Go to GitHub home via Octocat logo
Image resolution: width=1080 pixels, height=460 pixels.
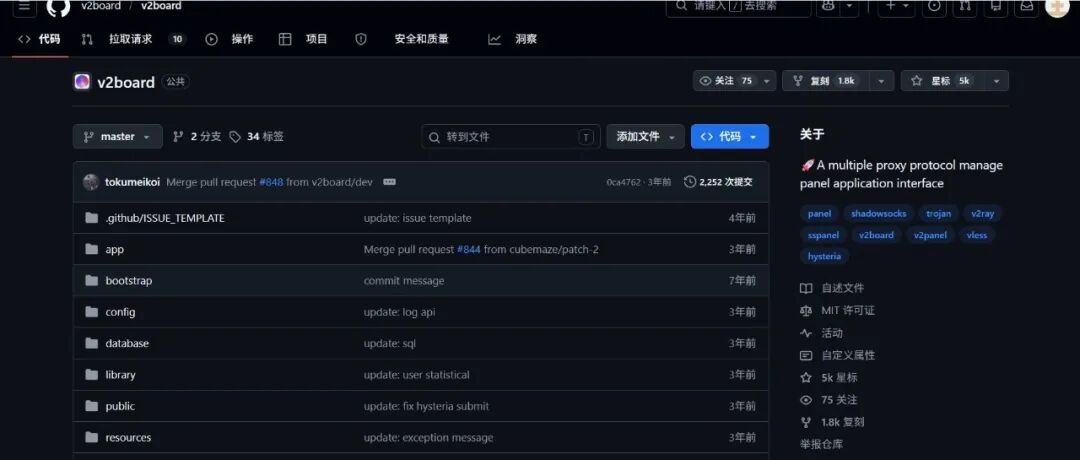[59, 7]
